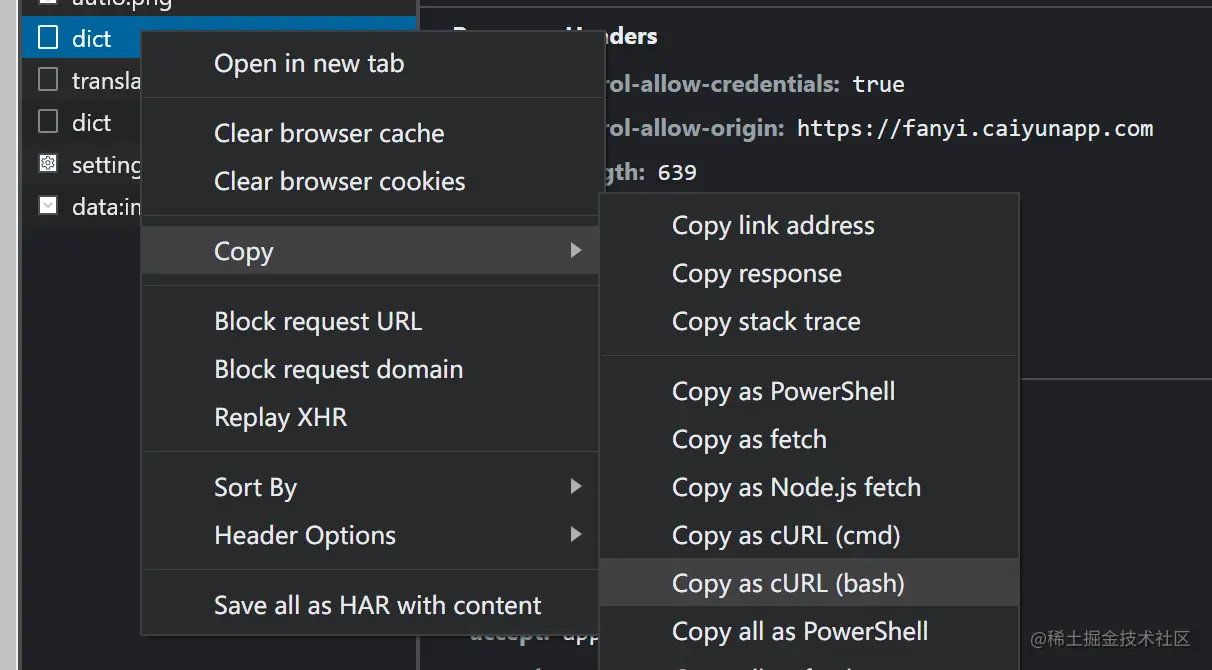Click the file icon of the highlighted dict request
This screenshot has height=670, width=1212.
tap(48, 38)
